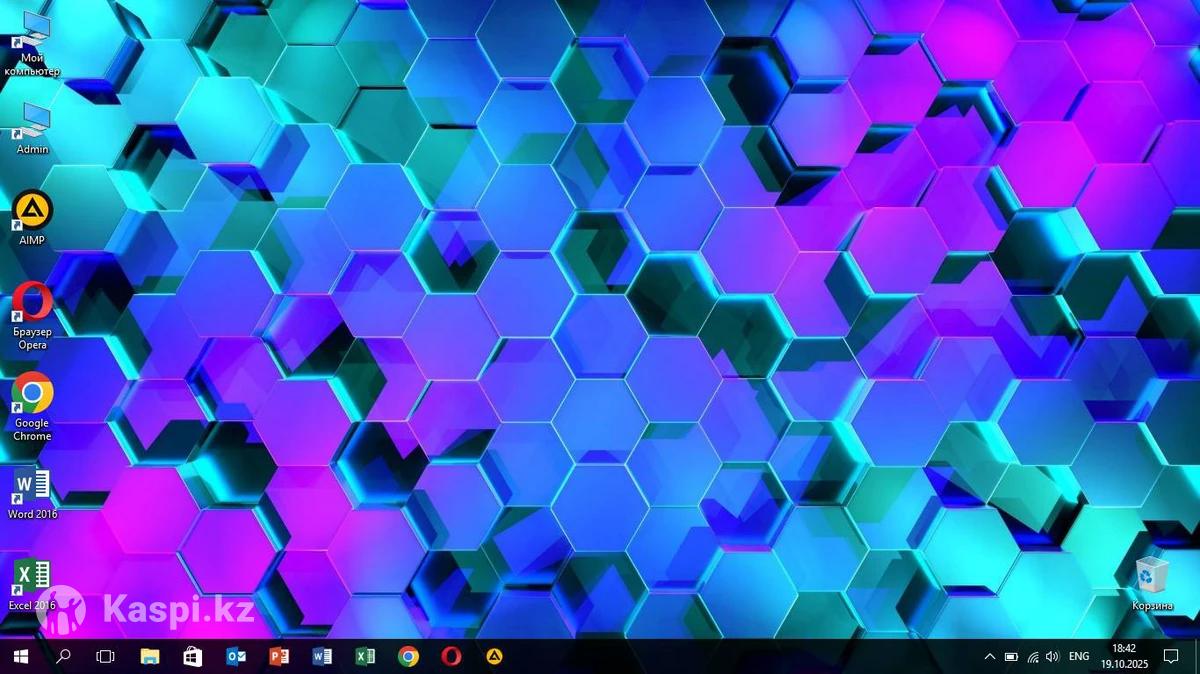This screenshot has height=674, width=1200.
Task: Click the taskbar search magnifier icon
Action: [x=63, y=656]
